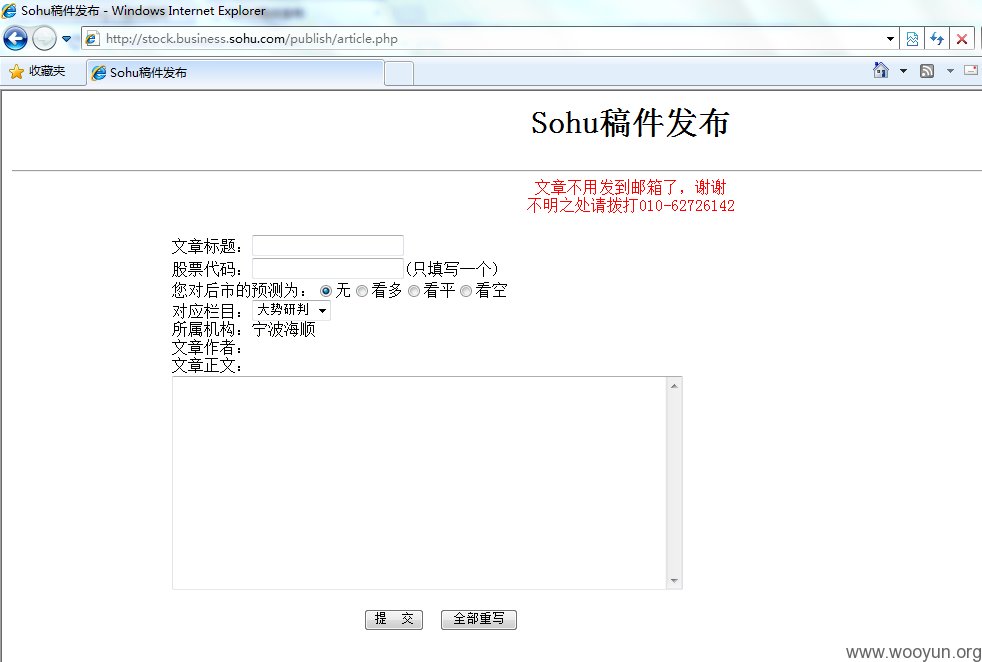This screenshot has height=662, width=982.
Task: Click the Refresh page icon
Action: tap(937, 39)
